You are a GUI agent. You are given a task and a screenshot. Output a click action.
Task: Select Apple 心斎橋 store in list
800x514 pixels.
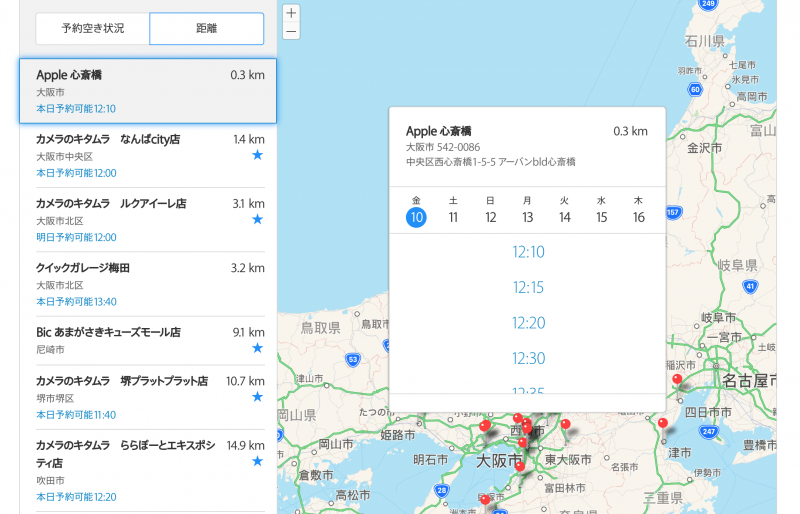pyautogui.click(x=148, y=91)
